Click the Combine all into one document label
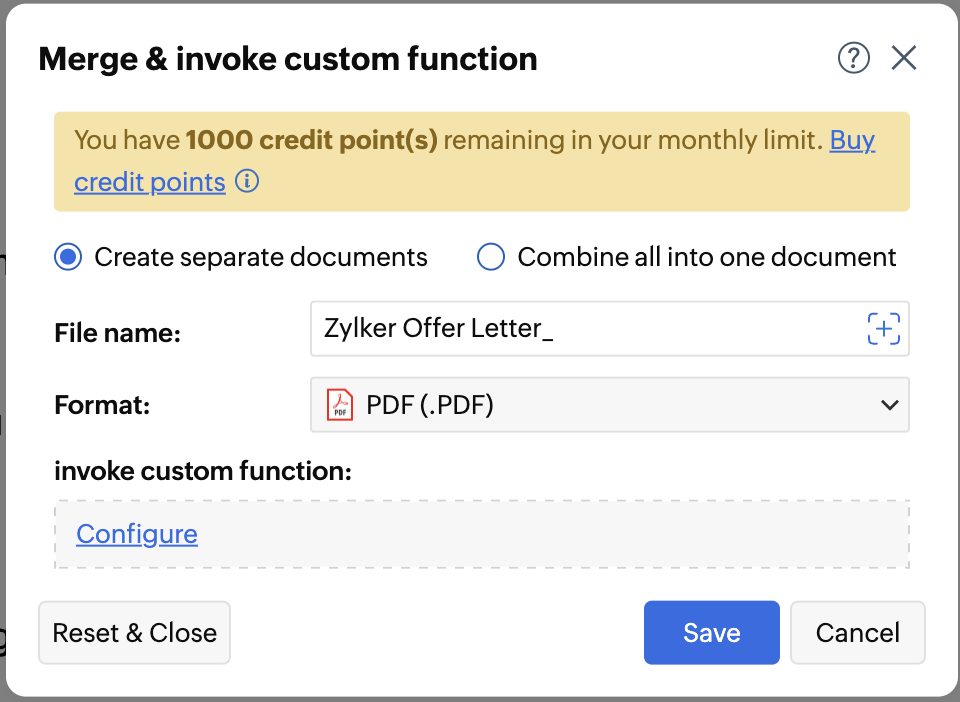The height and width of the screenshot is (702, 960). 707,257
